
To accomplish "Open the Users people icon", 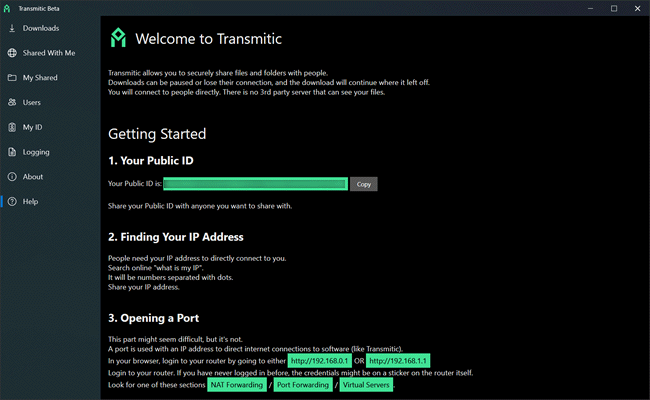I will [12, 102].
